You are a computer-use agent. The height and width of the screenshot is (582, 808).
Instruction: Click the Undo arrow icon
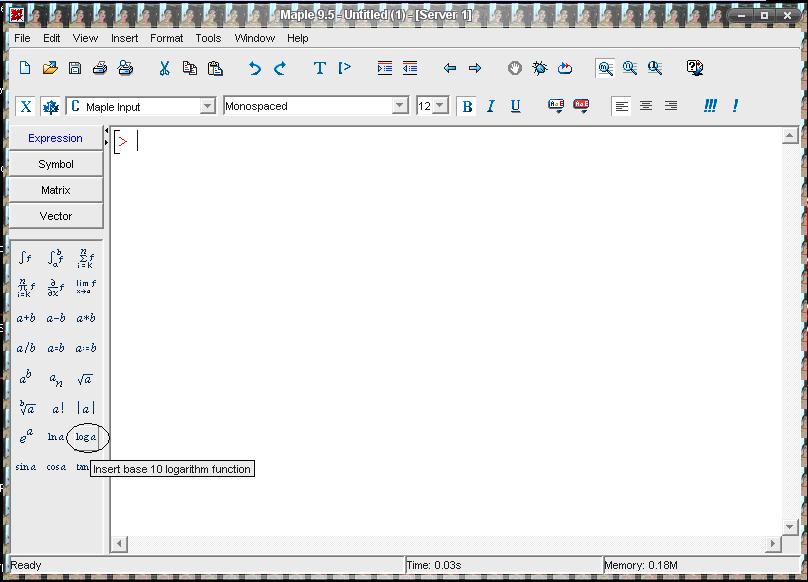255,68
